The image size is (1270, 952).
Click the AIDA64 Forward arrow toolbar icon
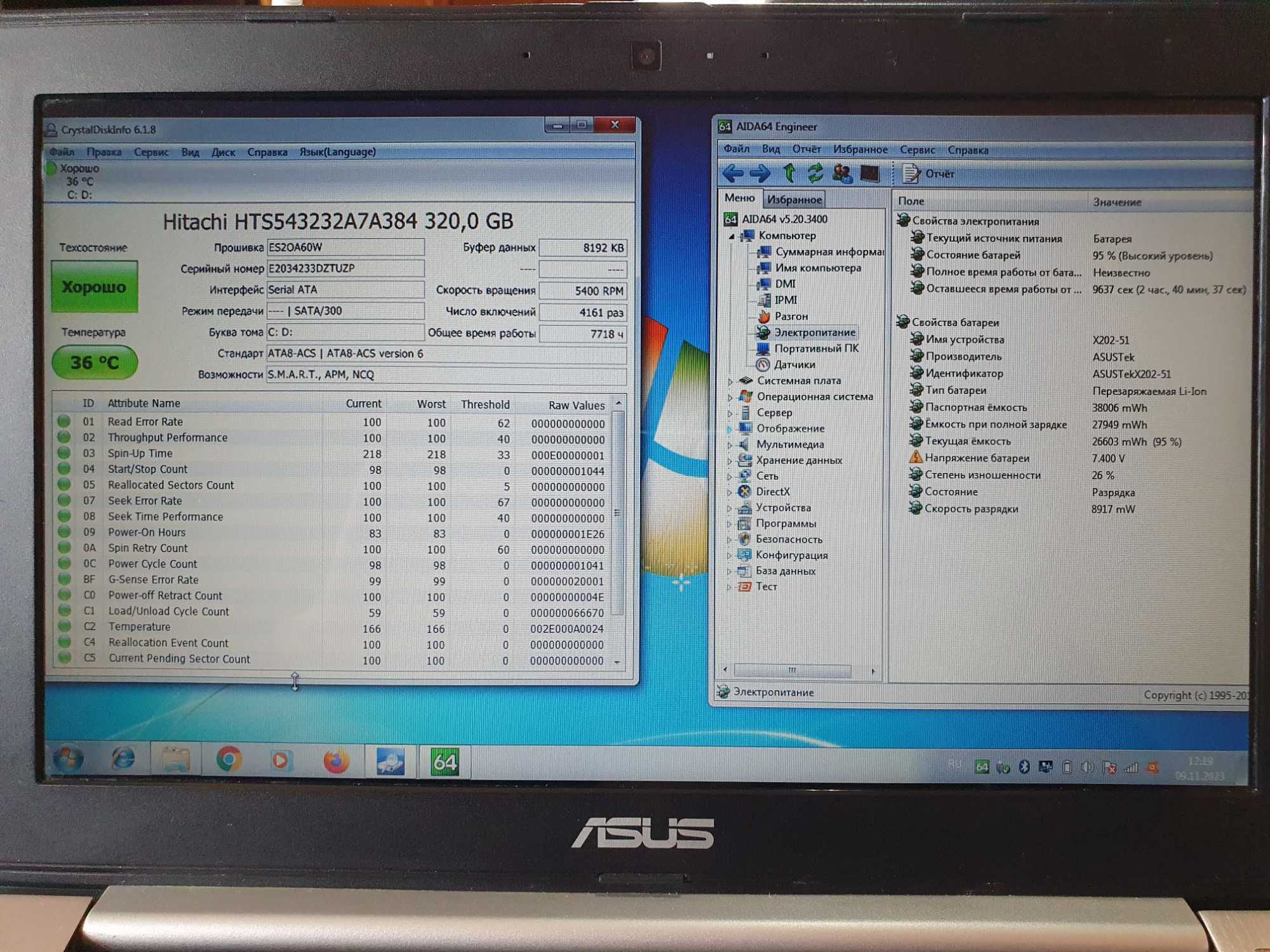click(x=759, y=173)
